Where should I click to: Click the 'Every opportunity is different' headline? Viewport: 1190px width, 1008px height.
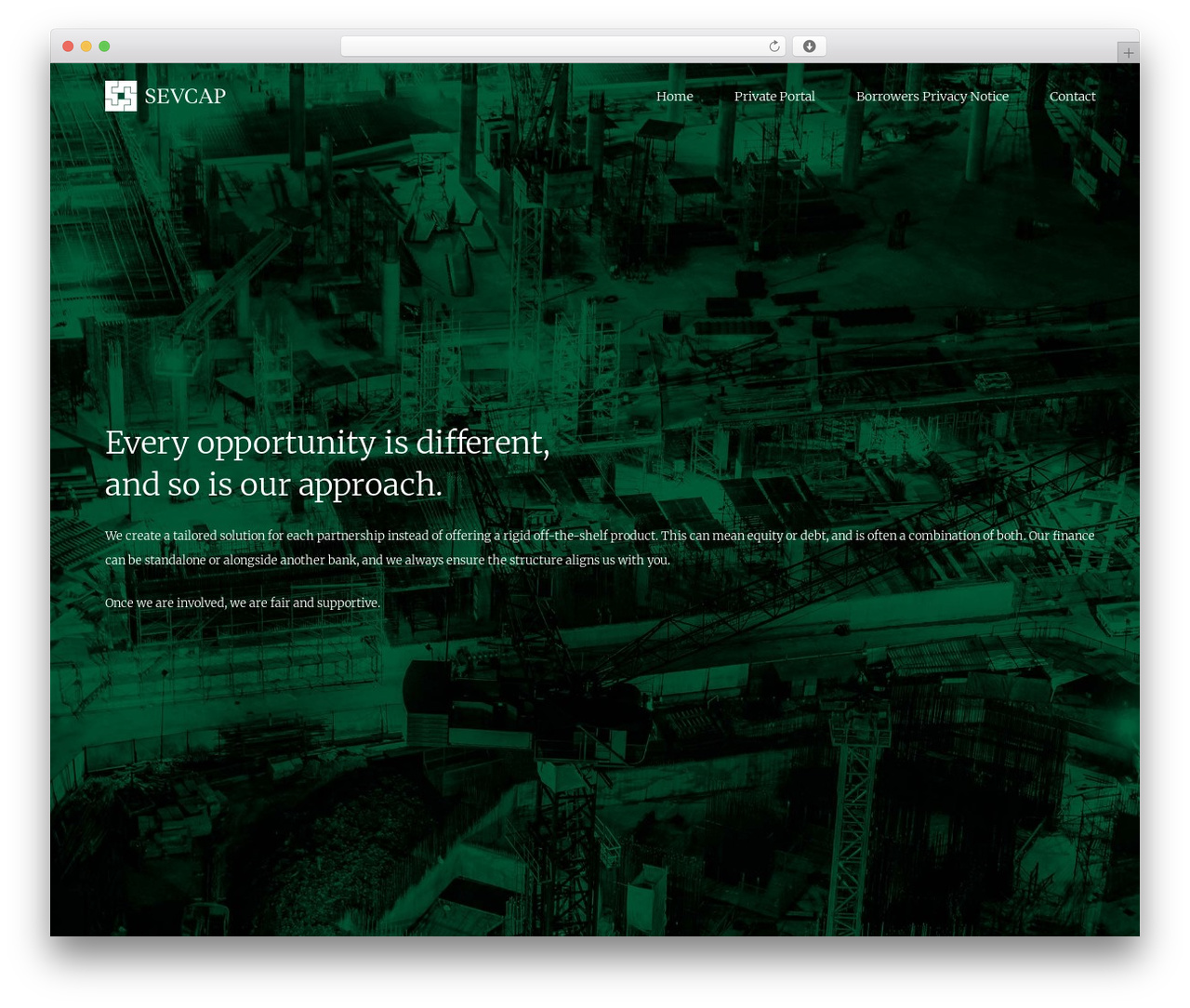327,463
